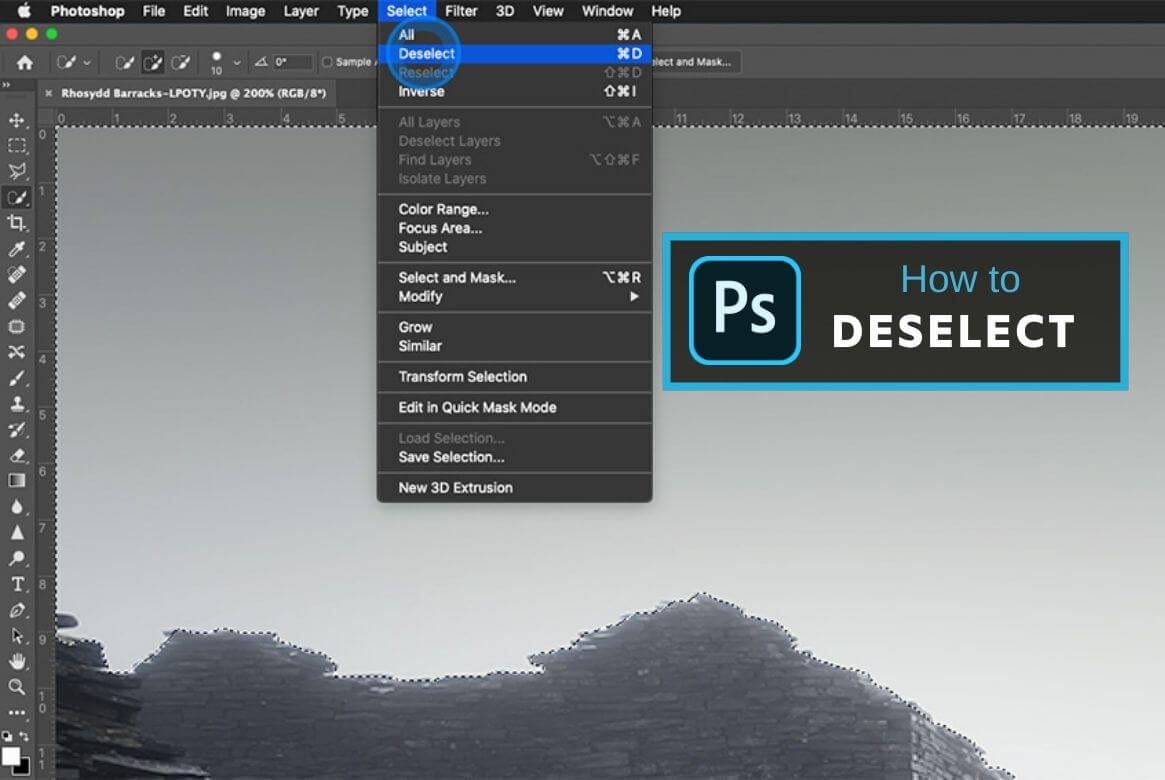This screenshot has width=1165, height=780.
Task: Choose All from the Select menu
Action: [x=514, y=34]
